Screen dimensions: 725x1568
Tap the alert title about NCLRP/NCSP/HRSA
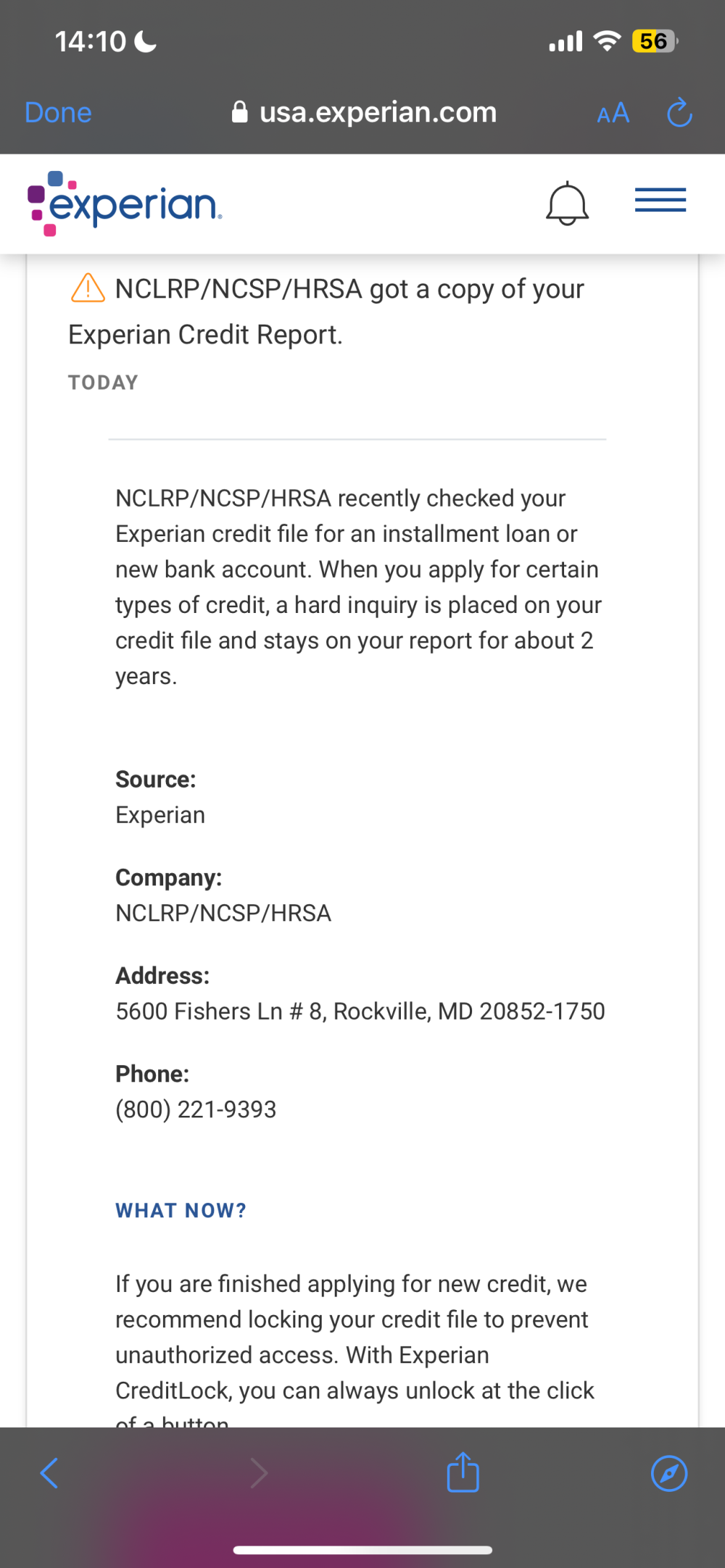[326, 312]
